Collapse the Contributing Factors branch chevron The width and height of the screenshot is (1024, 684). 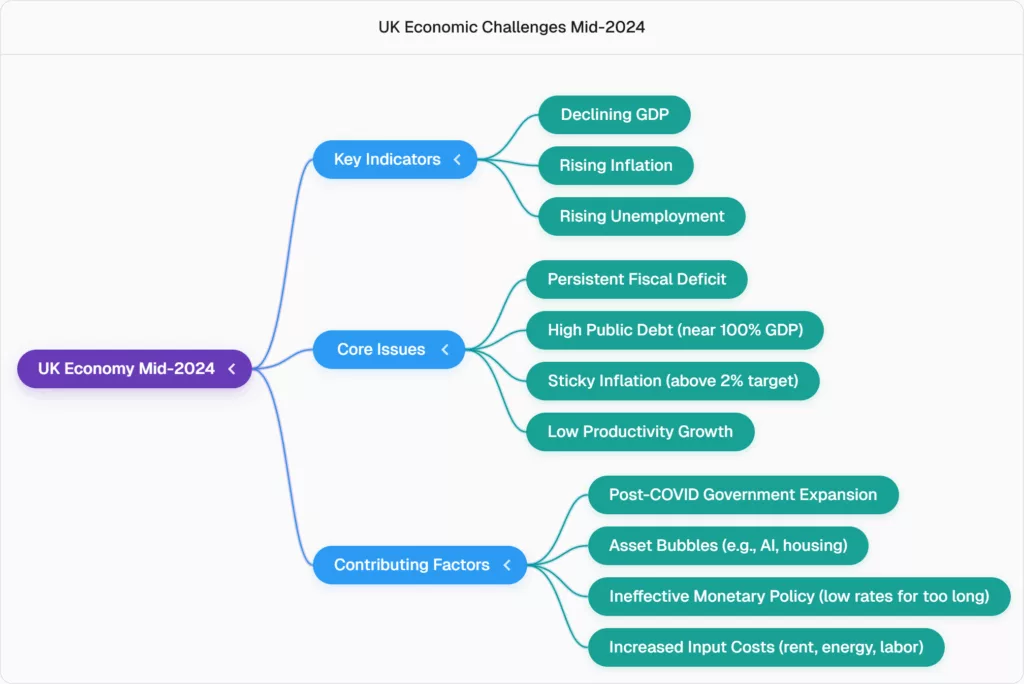coord(507,565)
